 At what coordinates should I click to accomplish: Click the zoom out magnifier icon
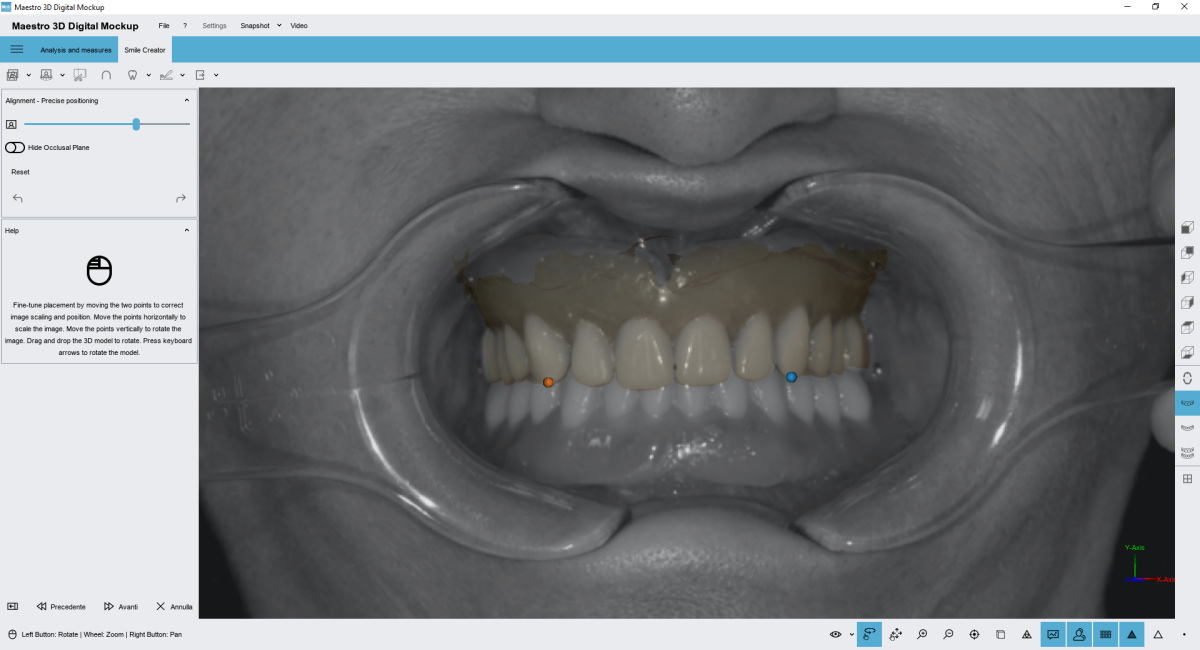coord(948,634)
